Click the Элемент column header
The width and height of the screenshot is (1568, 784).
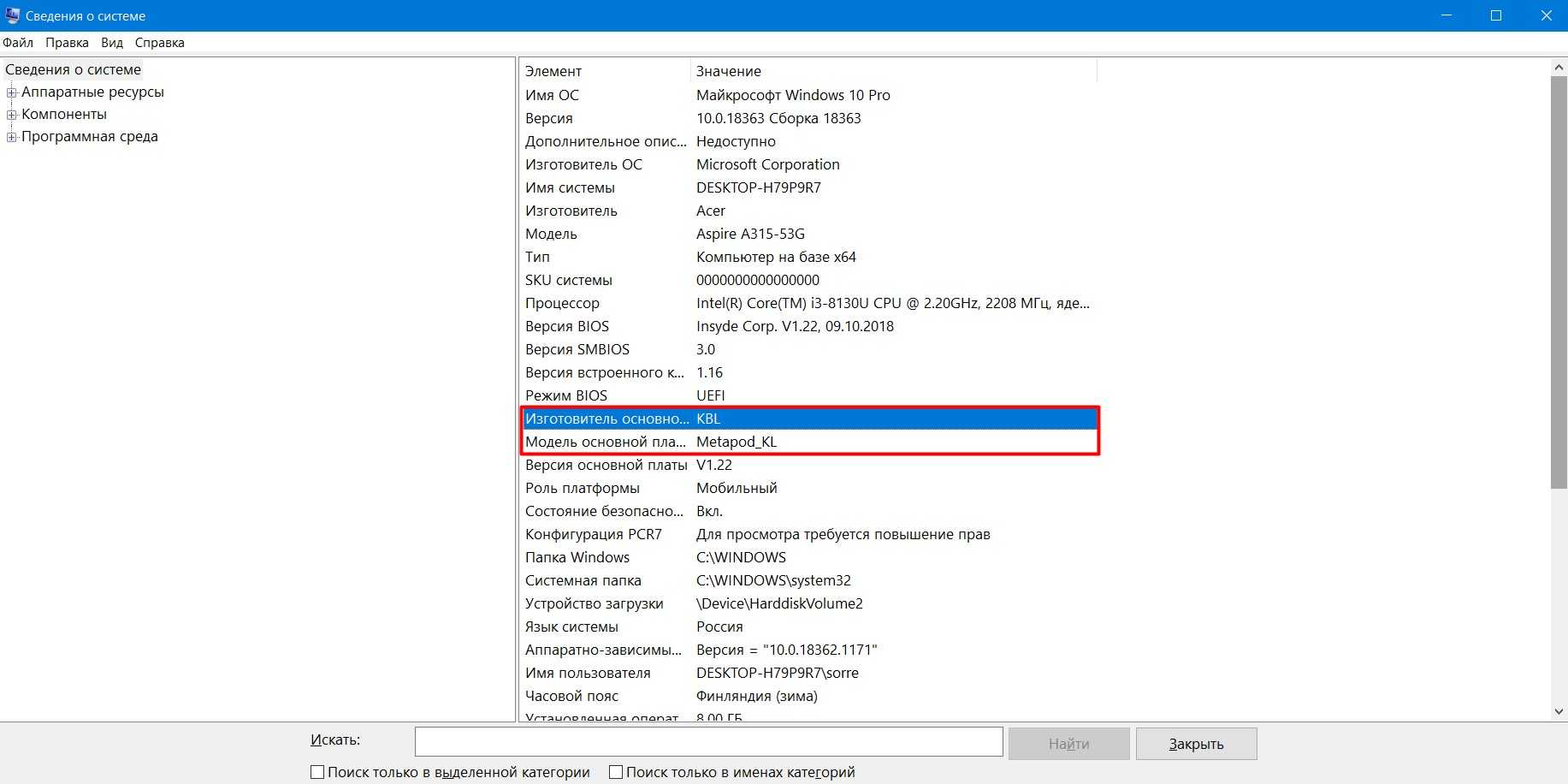pos(604,71)
